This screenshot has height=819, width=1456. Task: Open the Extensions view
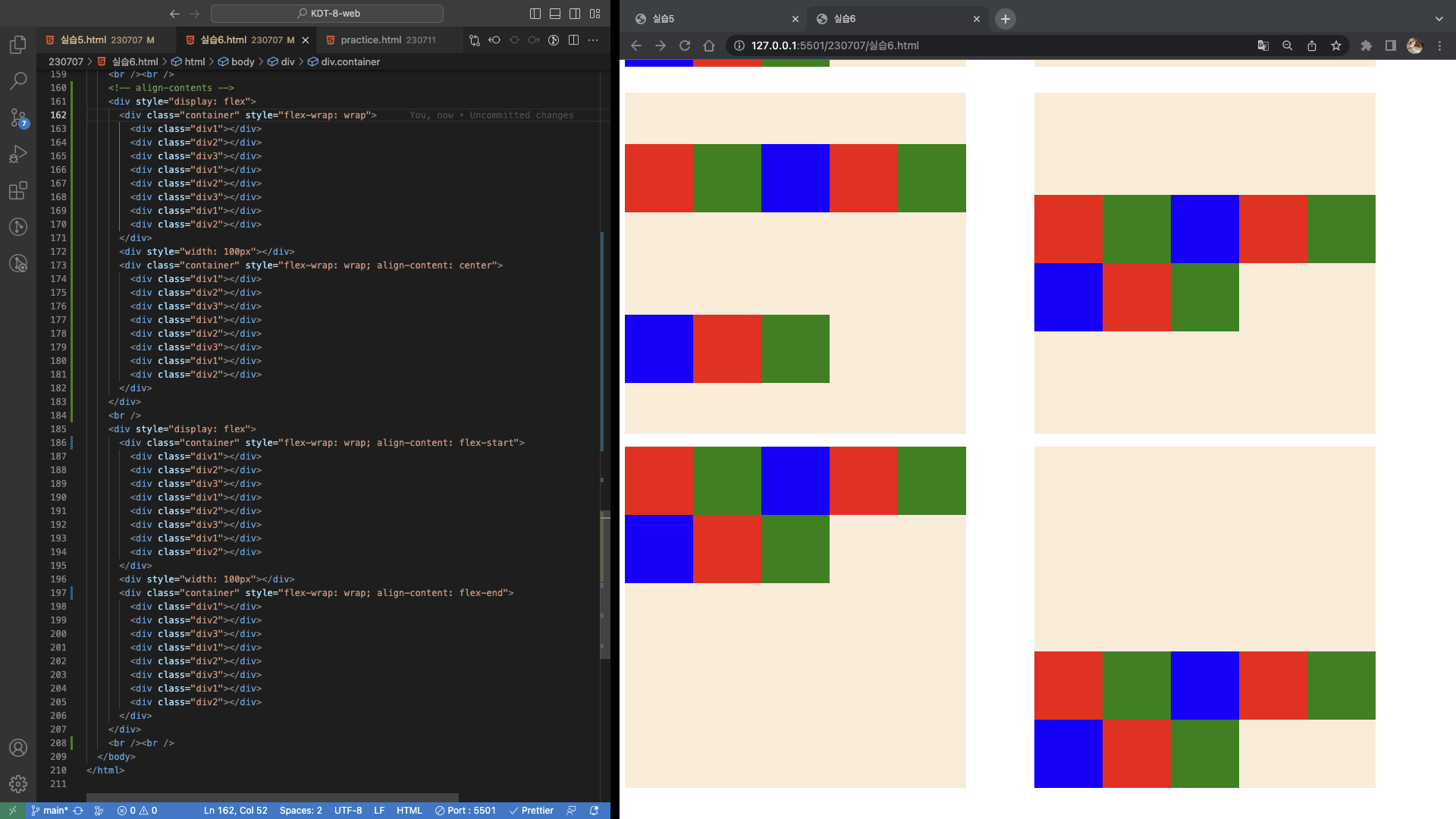[18, 190]
